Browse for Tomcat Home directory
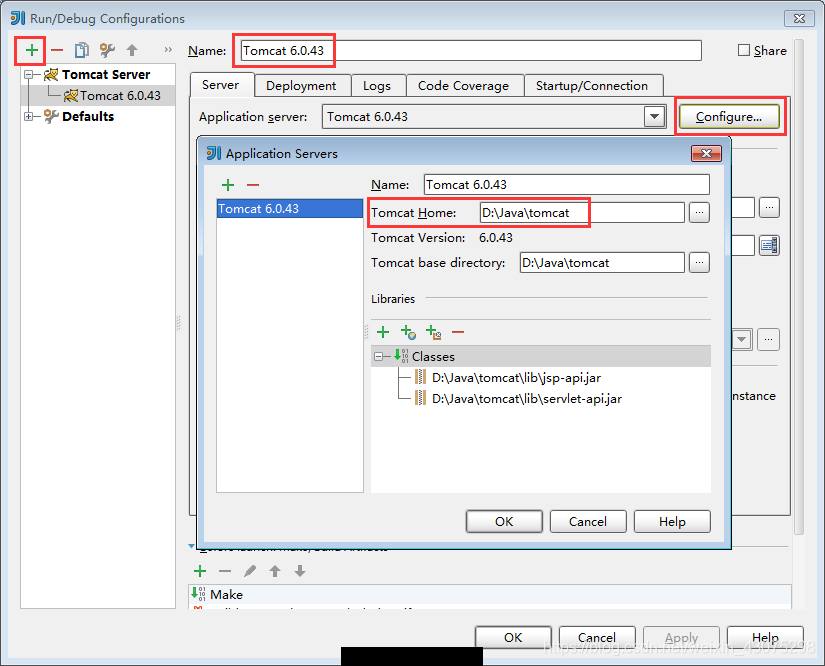 [x=699, y=213]
